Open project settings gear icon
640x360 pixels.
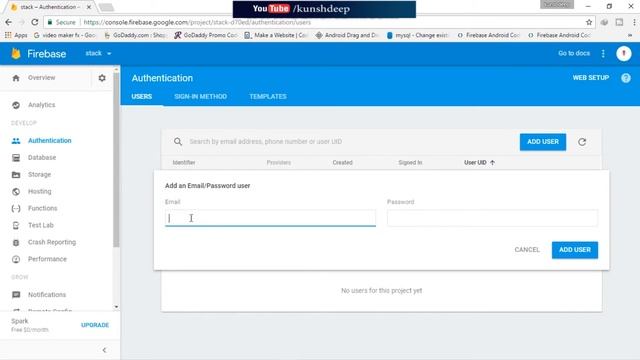102,78
